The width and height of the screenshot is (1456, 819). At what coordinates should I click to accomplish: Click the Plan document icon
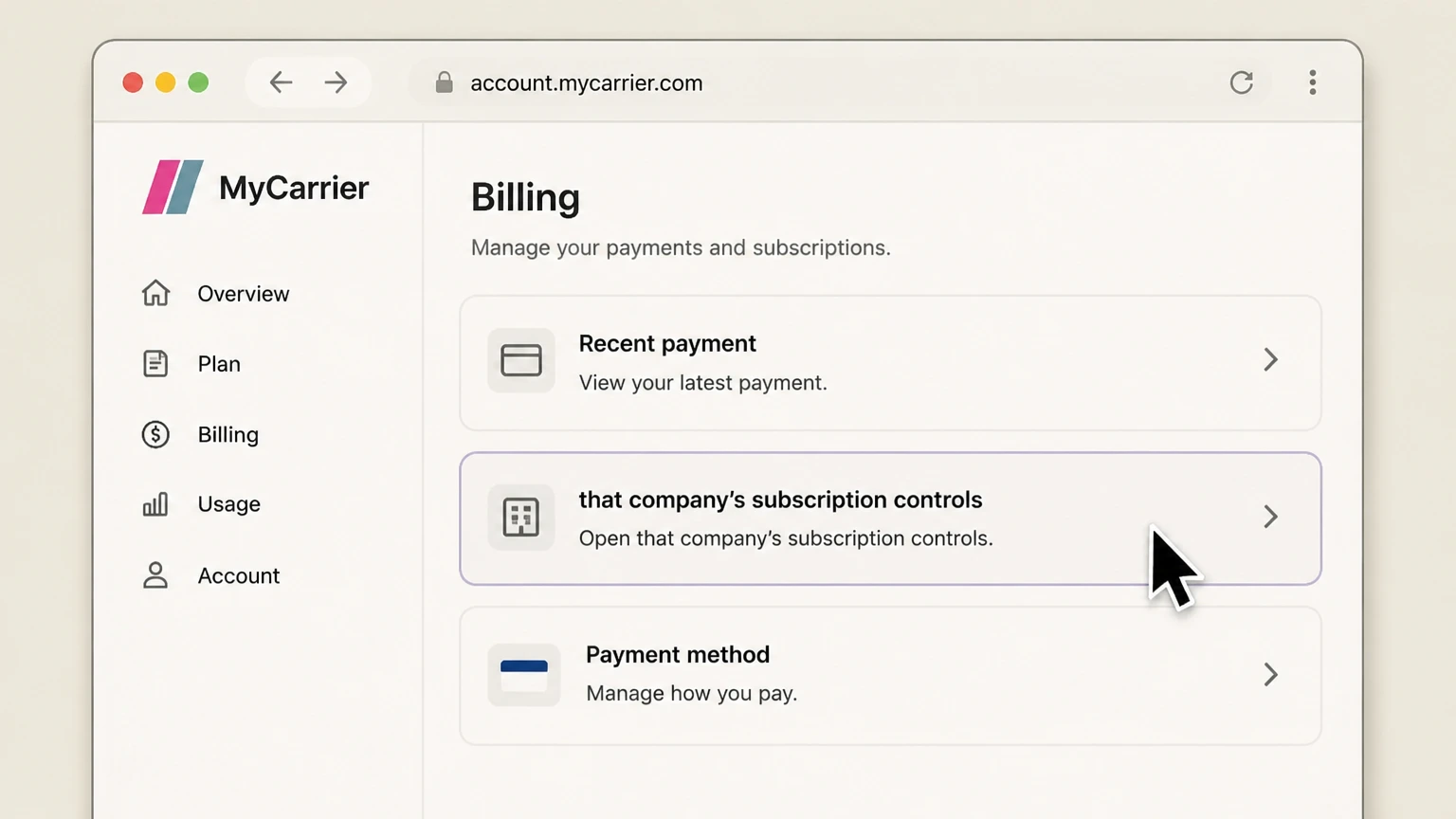[x=155, y=363]
